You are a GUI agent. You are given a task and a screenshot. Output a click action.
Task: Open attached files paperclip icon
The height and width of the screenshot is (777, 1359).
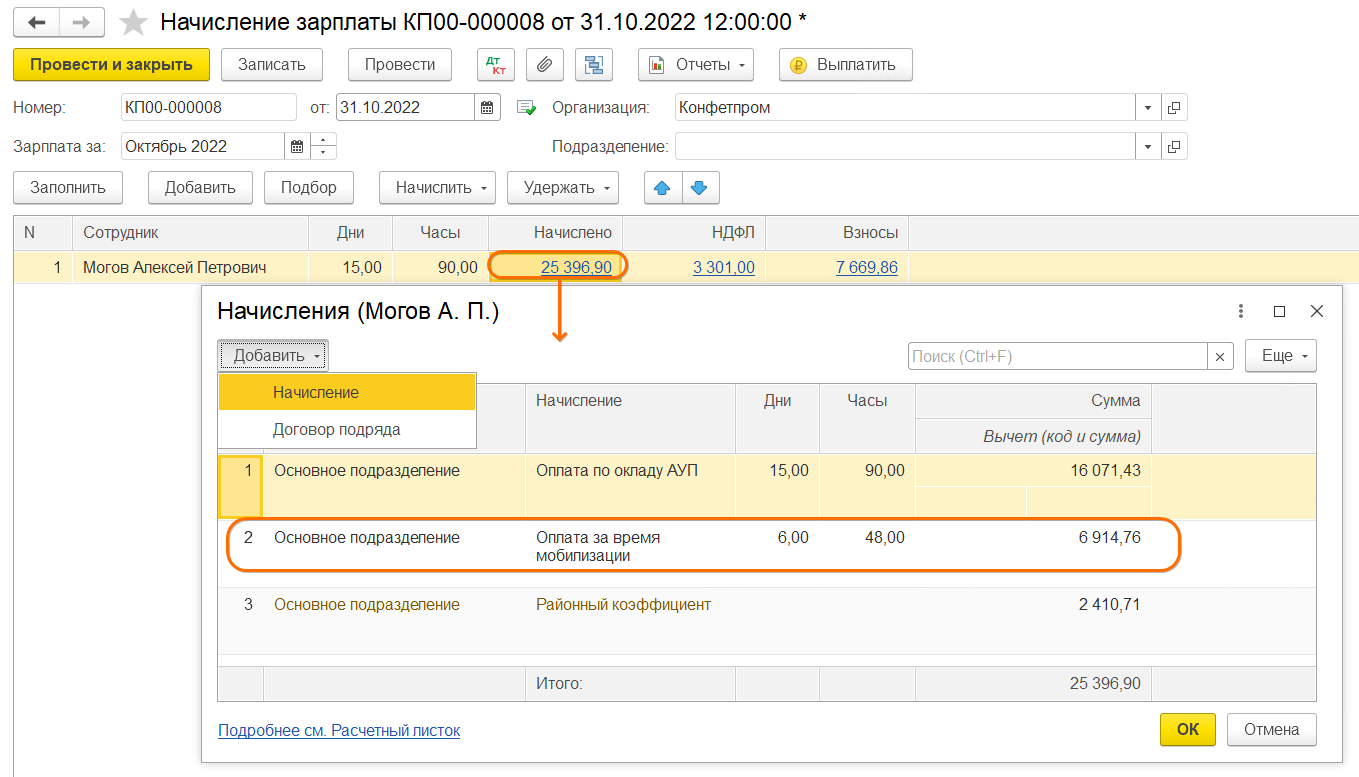click(x=544, y=65)
